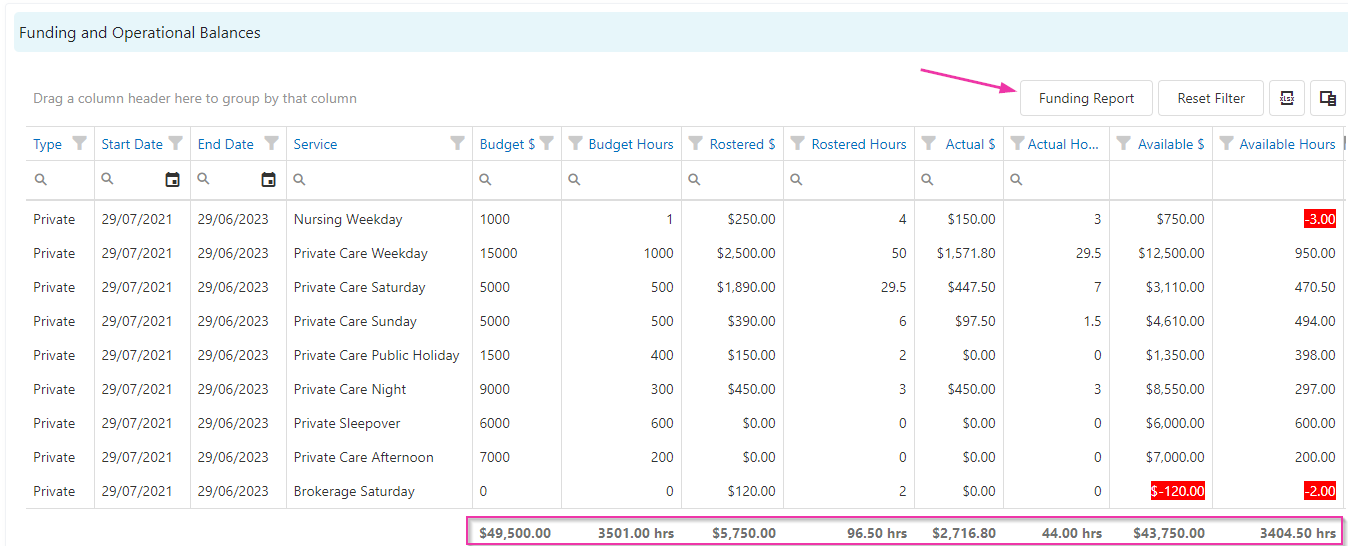Click search magnifier in Budget Hours filter
Image resolution: width=1348 pixels, height=546 pixels.
(575, 180)
